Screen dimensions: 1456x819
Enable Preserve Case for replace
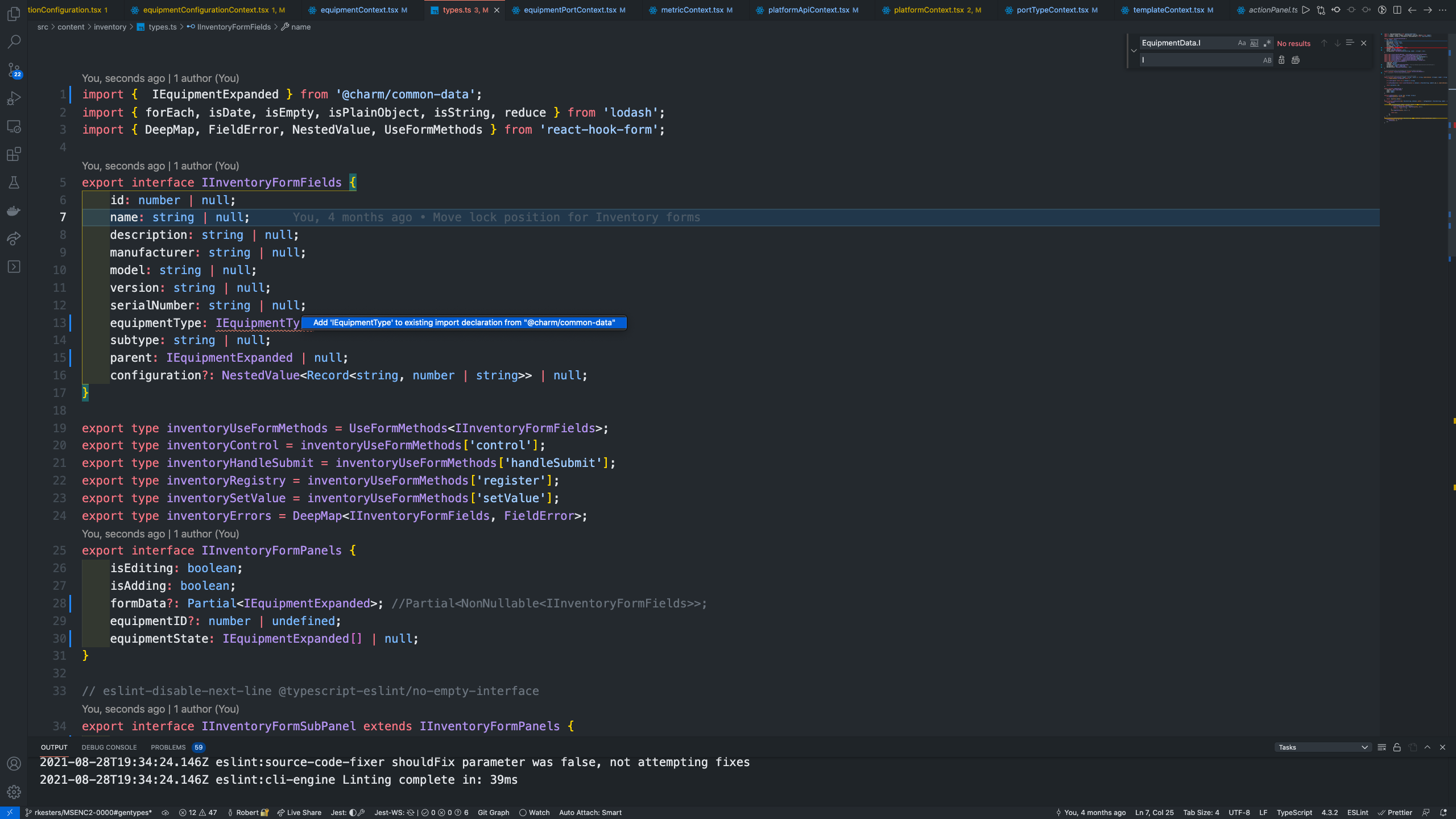click(x=1267, y=60)
